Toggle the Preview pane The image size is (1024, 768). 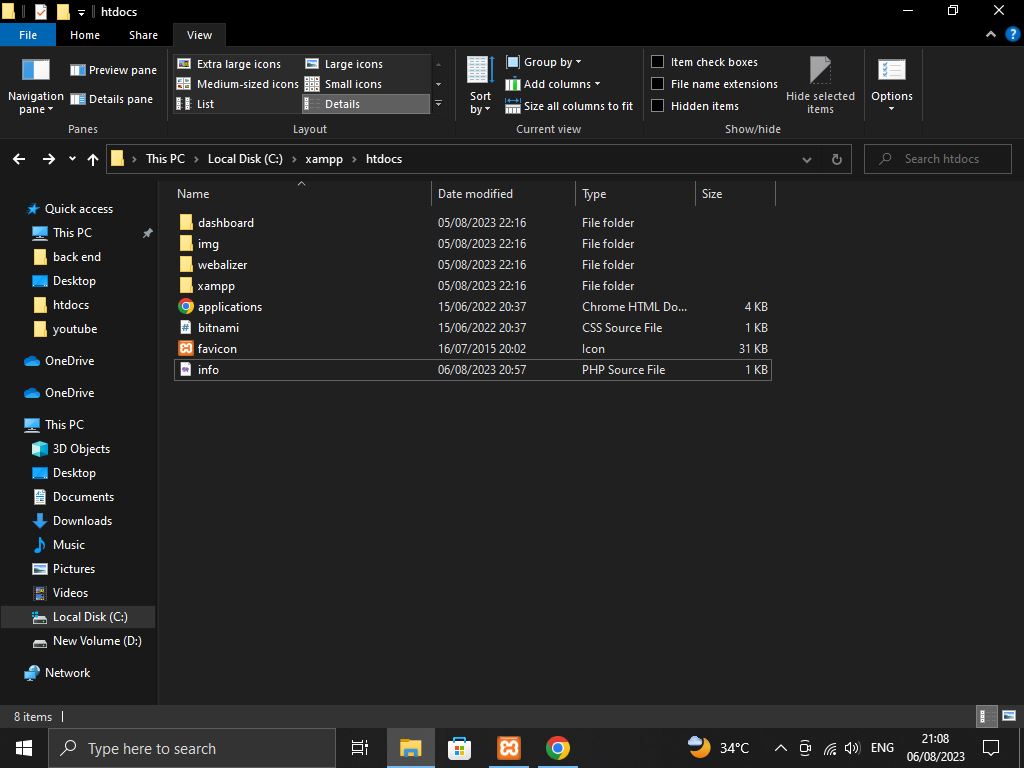(x=113, y=70)
